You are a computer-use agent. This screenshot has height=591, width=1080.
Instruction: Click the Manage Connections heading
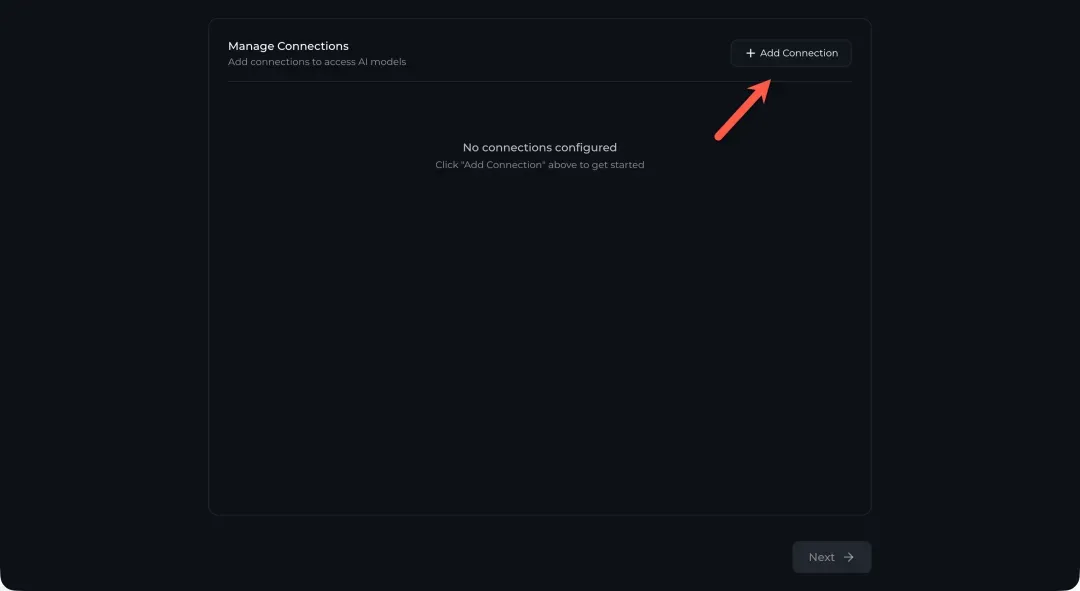(288, 46)
